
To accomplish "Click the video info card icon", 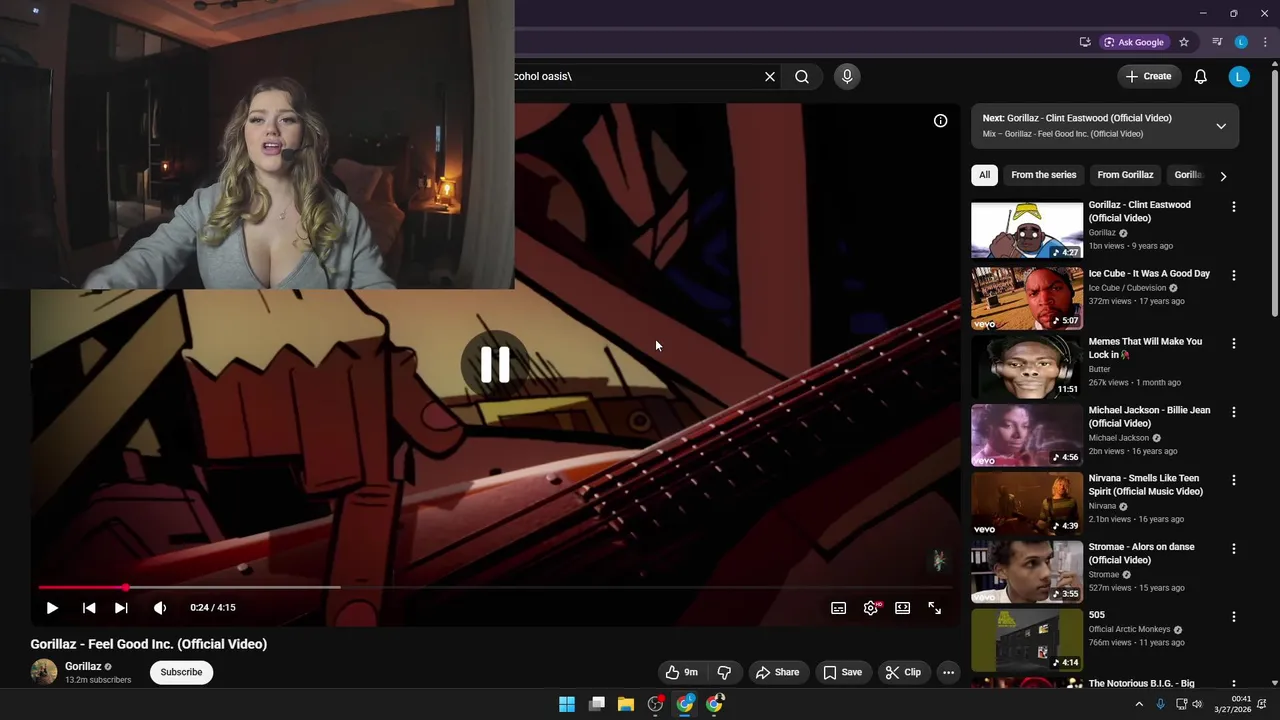I will (940, 120).
